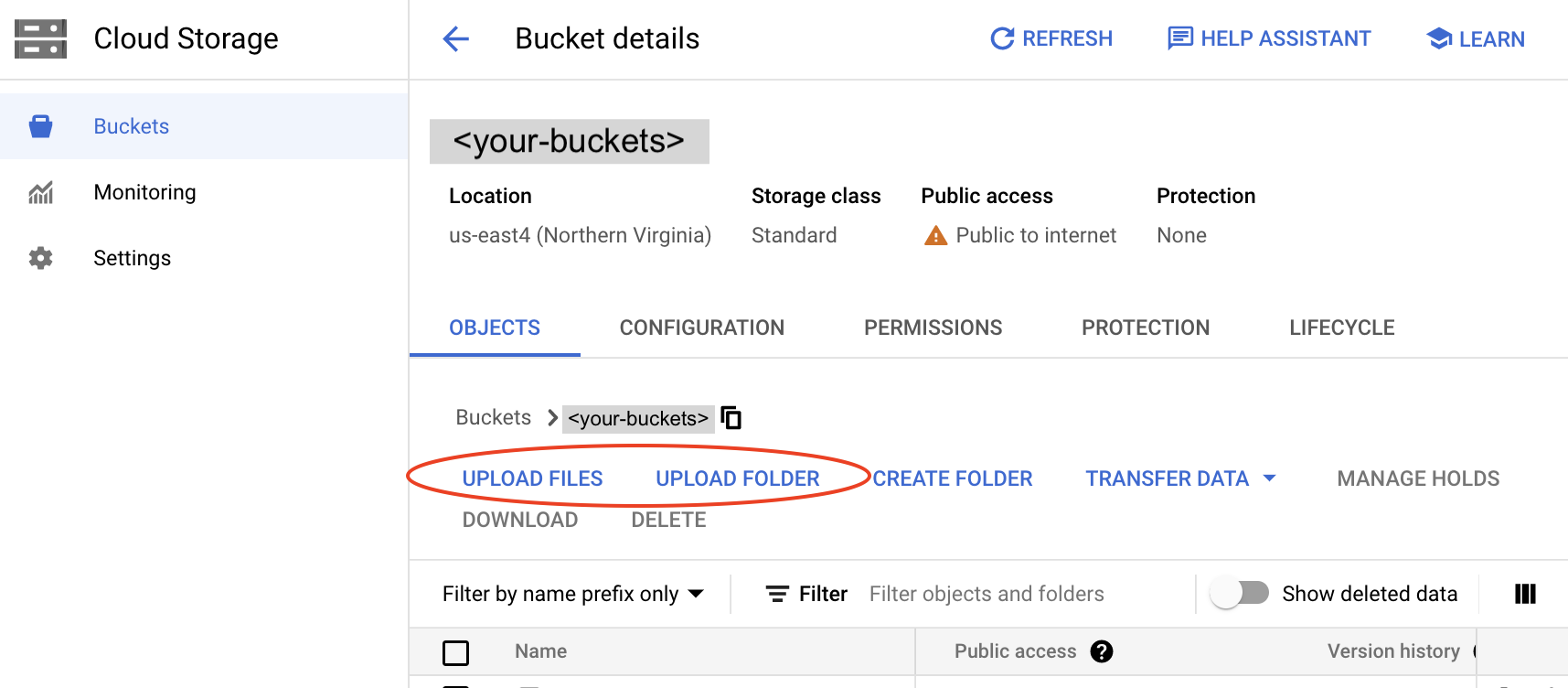Open the Help Assistant chat icon
1568x688 pixels.
point(1179,38)
